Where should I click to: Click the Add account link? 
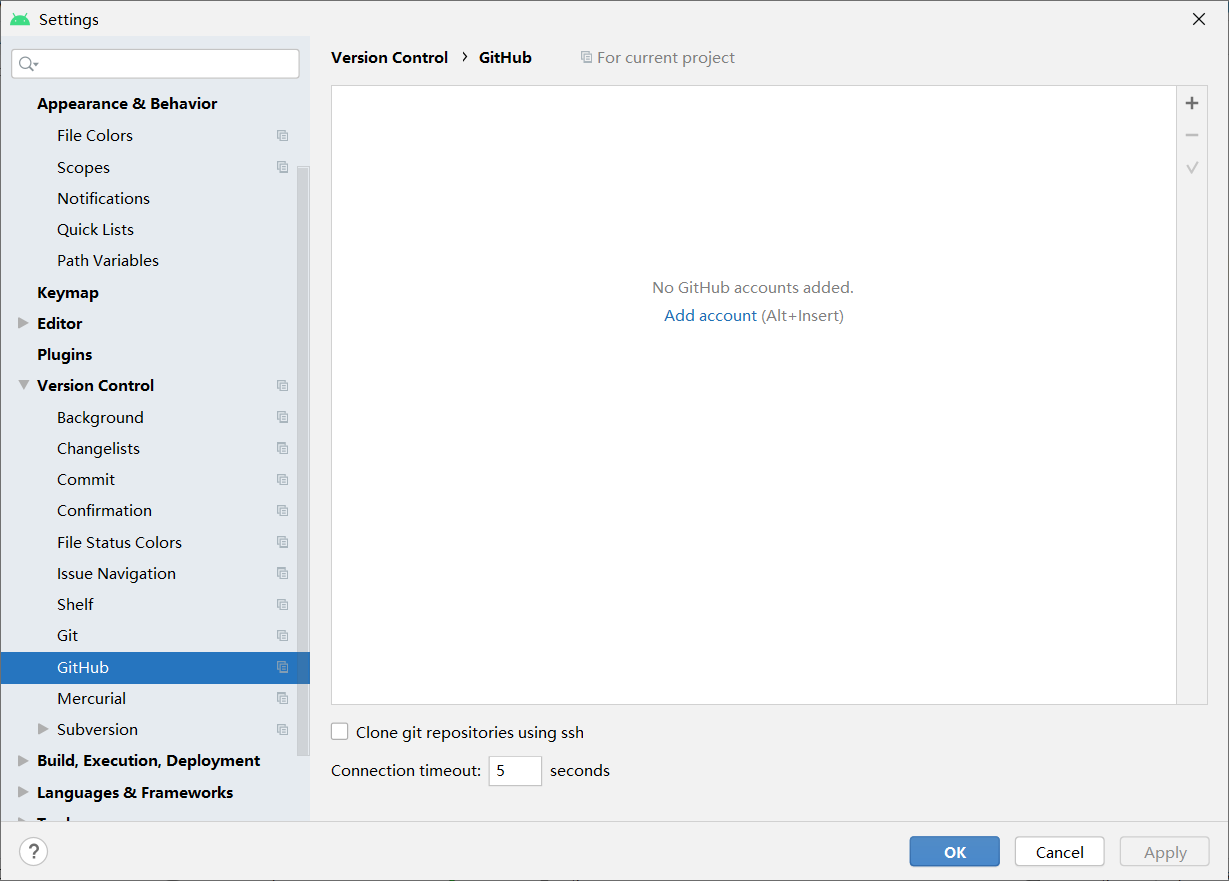[710, 315]
